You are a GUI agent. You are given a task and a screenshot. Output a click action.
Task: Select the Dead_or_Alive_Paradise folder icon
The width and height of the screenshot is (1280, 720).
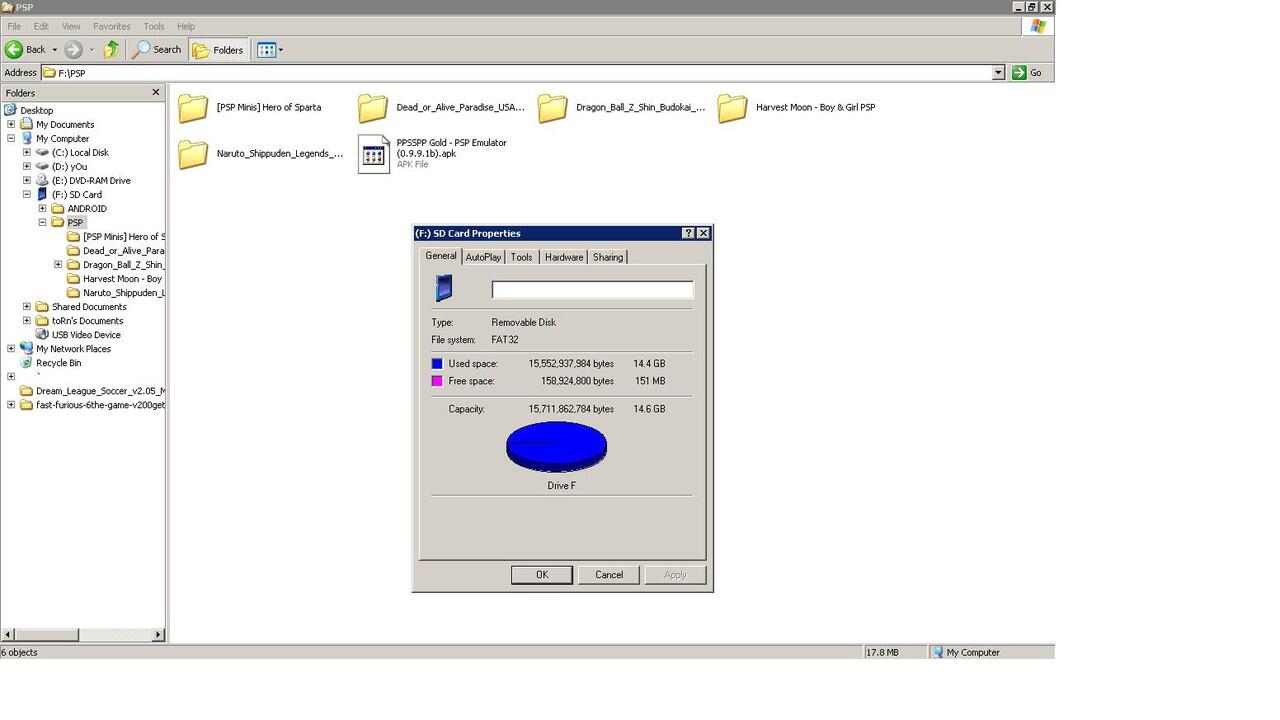pos(373,108)
